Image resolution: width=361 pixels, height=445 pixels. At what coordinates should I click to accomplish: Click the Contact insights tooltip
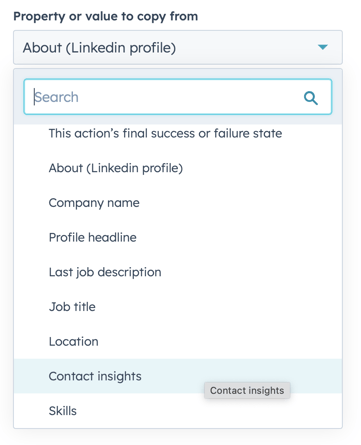tap(247, 390)
